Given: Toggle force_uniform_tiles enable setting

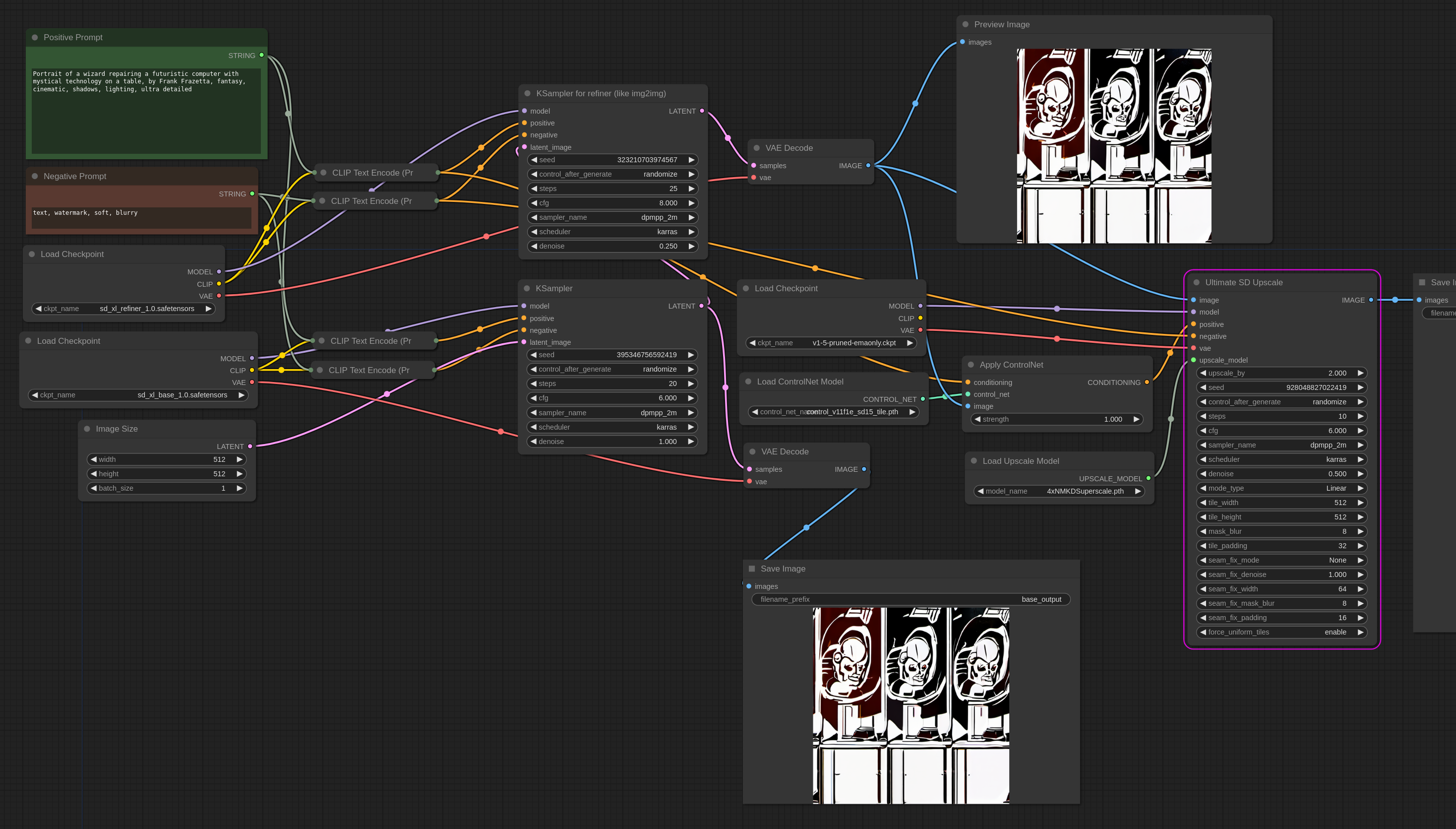Looking at the screenshot, I should tap(1281, 632).
